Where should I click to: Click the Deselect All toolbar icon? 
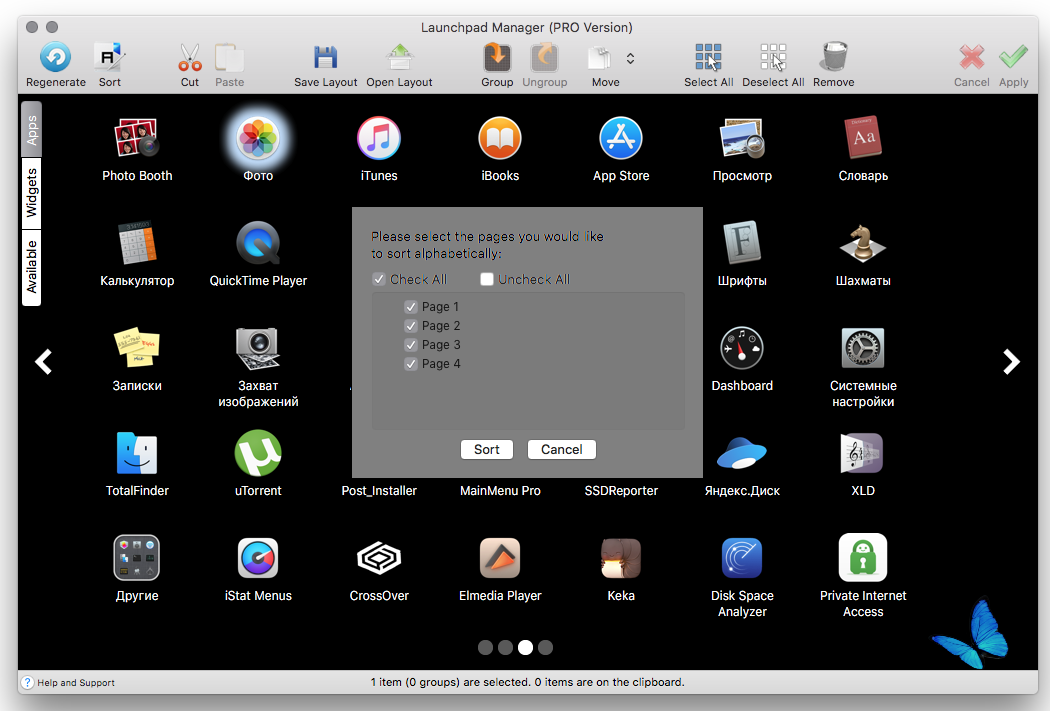point(773,58)
